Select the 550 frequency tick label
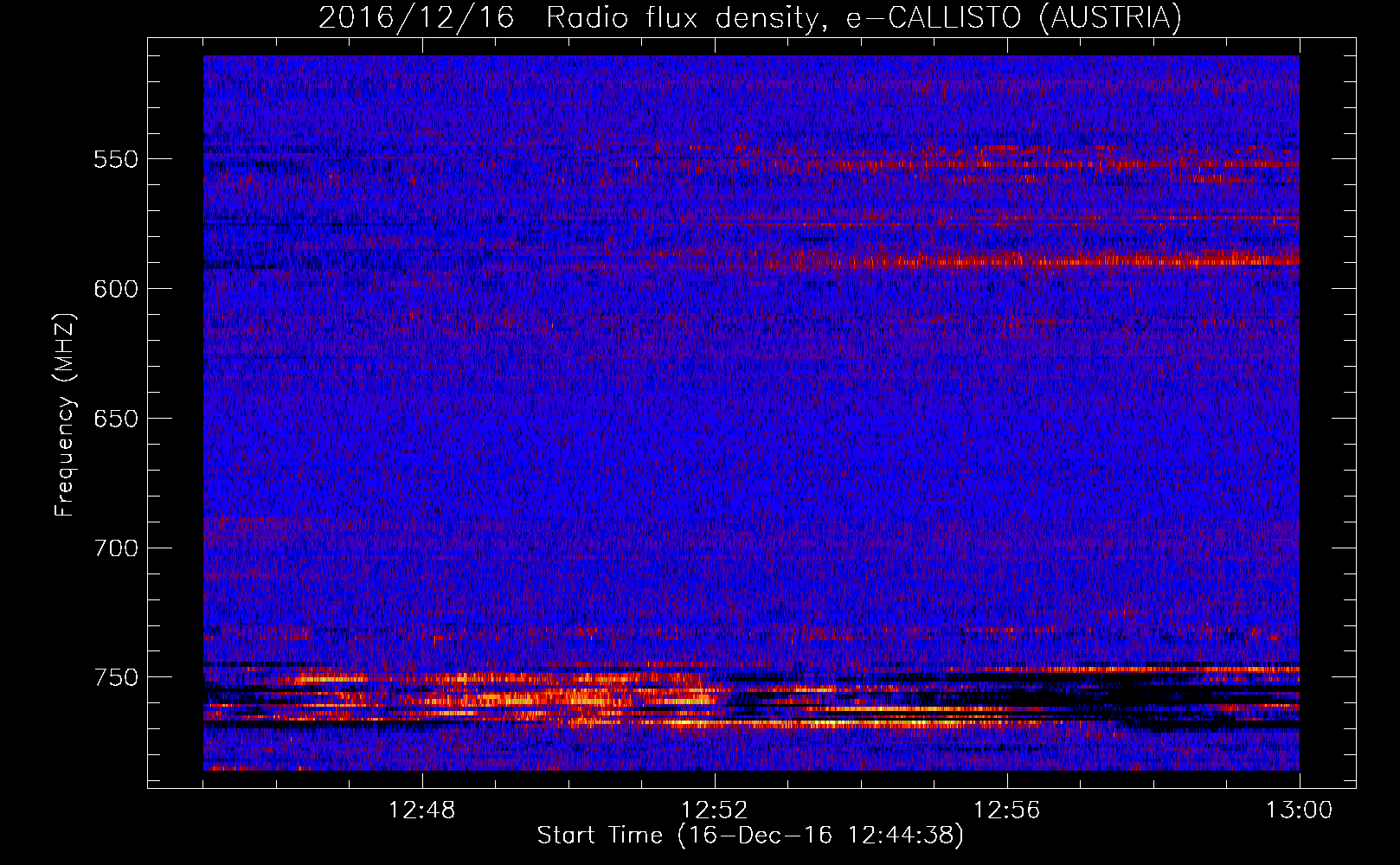 (116, 159)
